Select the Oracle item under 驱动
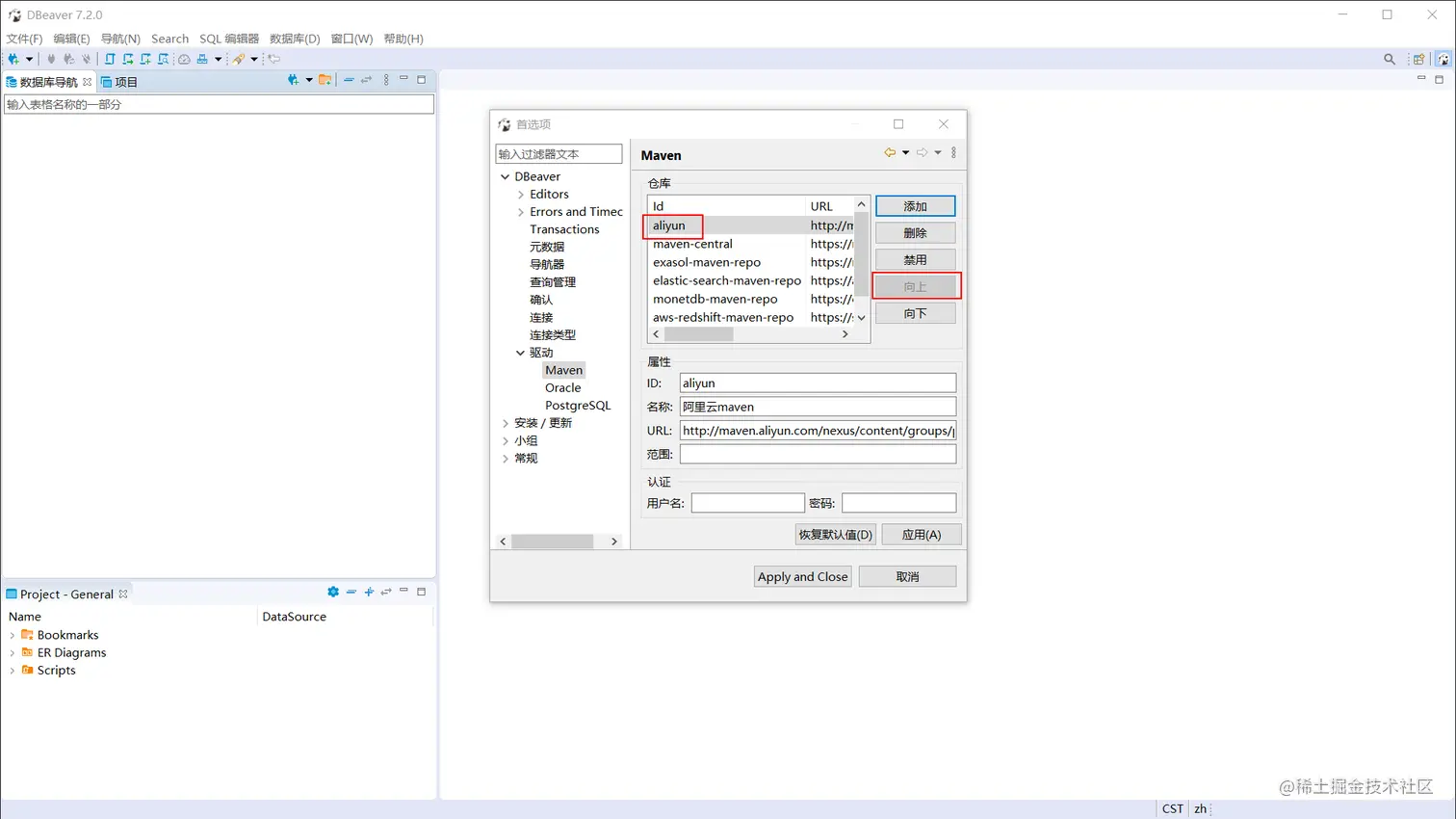 point(562,387)
